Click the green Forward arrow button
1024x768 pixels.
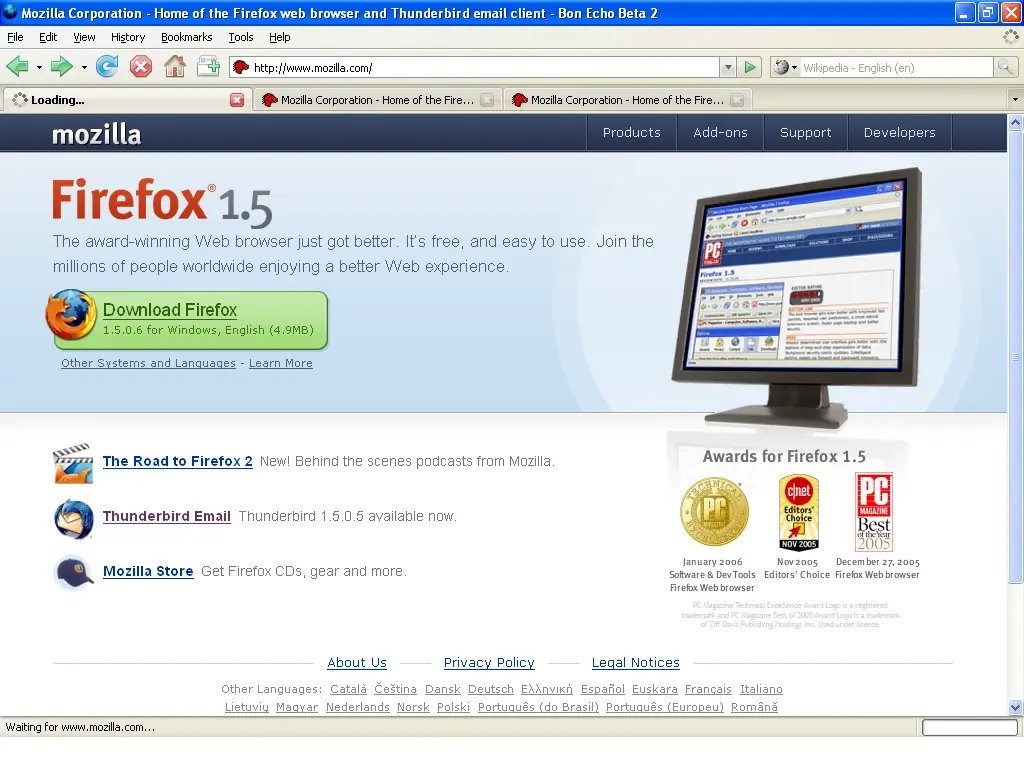click(x=61, y=67)
